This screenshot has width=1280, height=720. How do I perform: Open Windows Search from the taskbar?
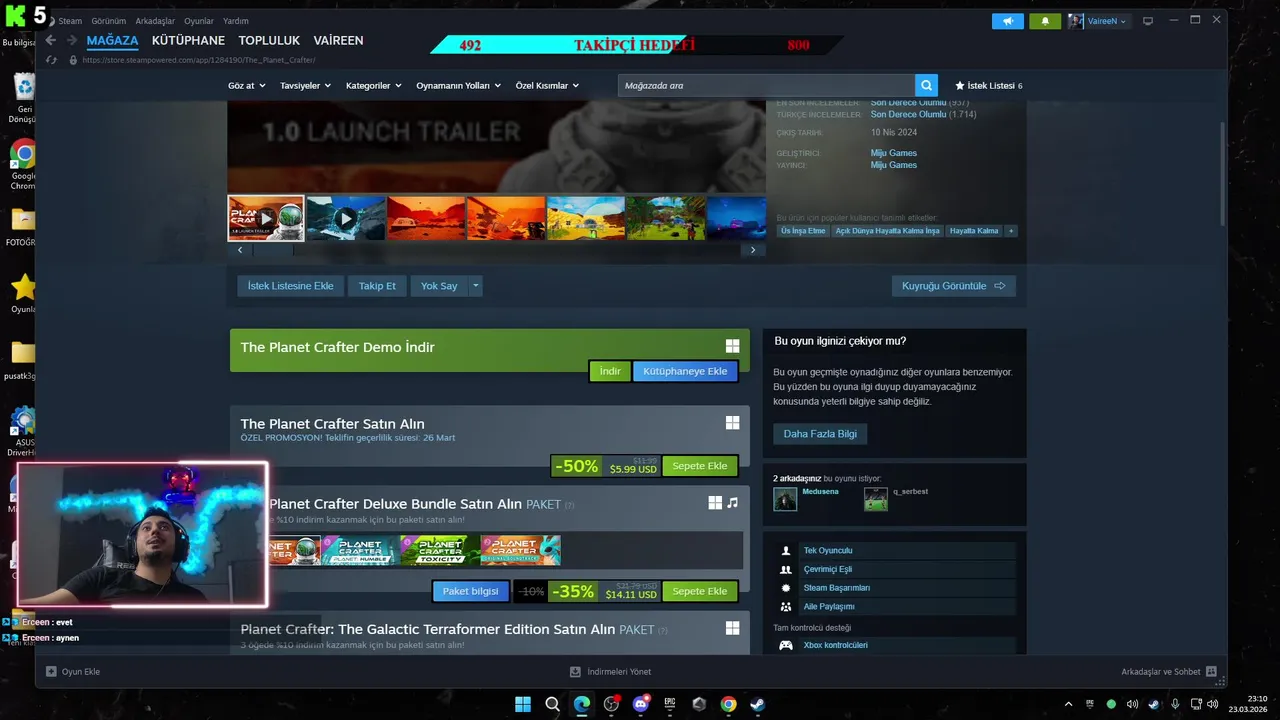tap(552, 704)
